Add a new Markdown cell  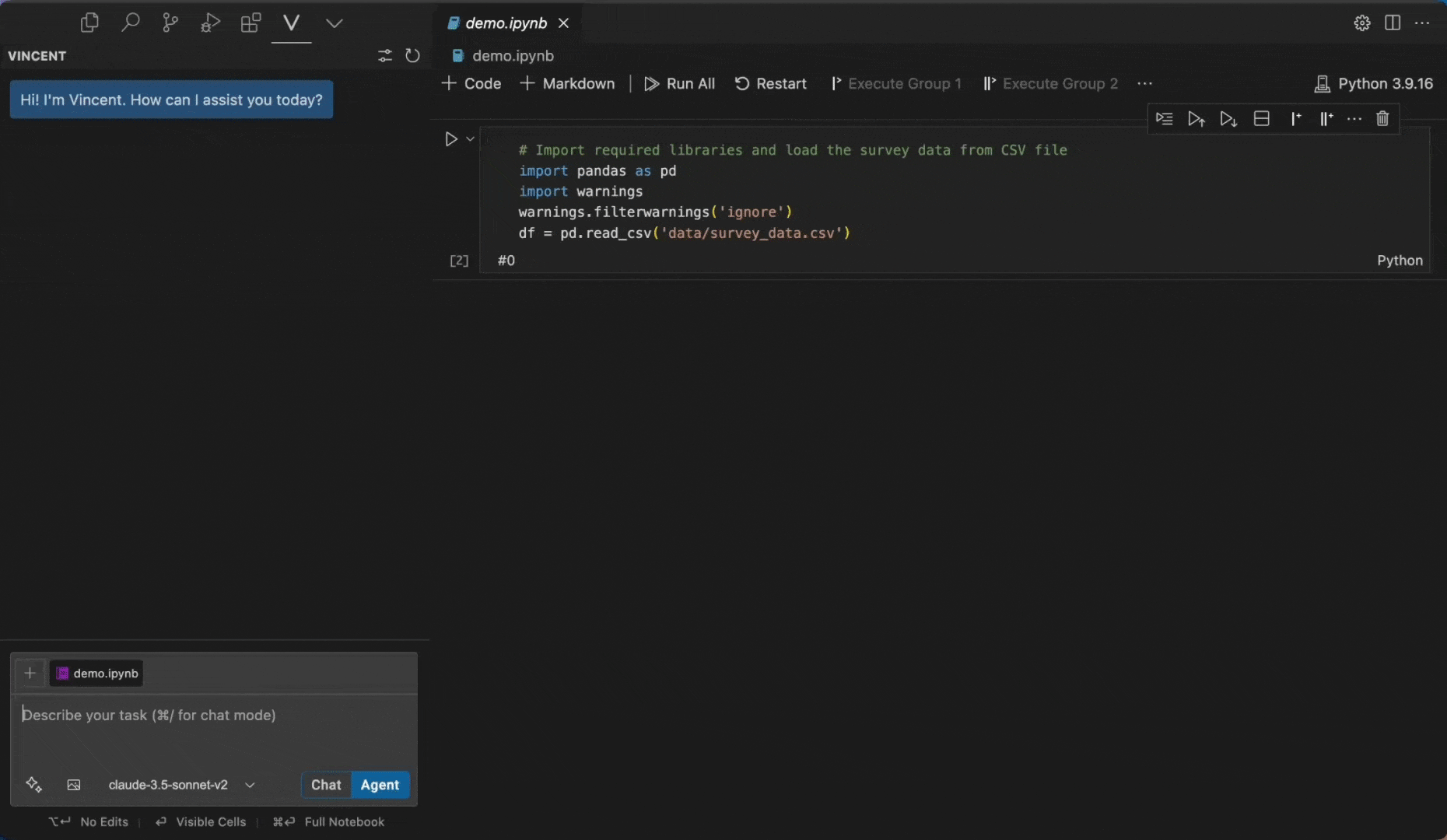tap(567, 83)
